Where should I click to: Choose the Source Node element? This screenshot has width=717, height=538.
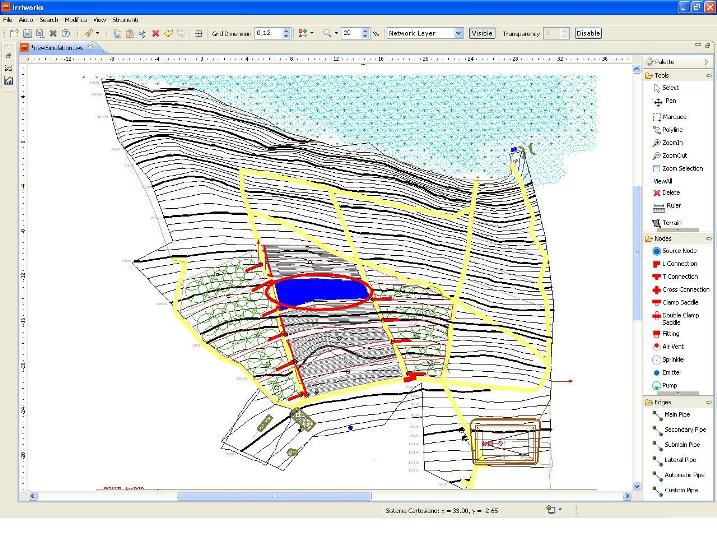pyautogui.click(x=678, y=250)
